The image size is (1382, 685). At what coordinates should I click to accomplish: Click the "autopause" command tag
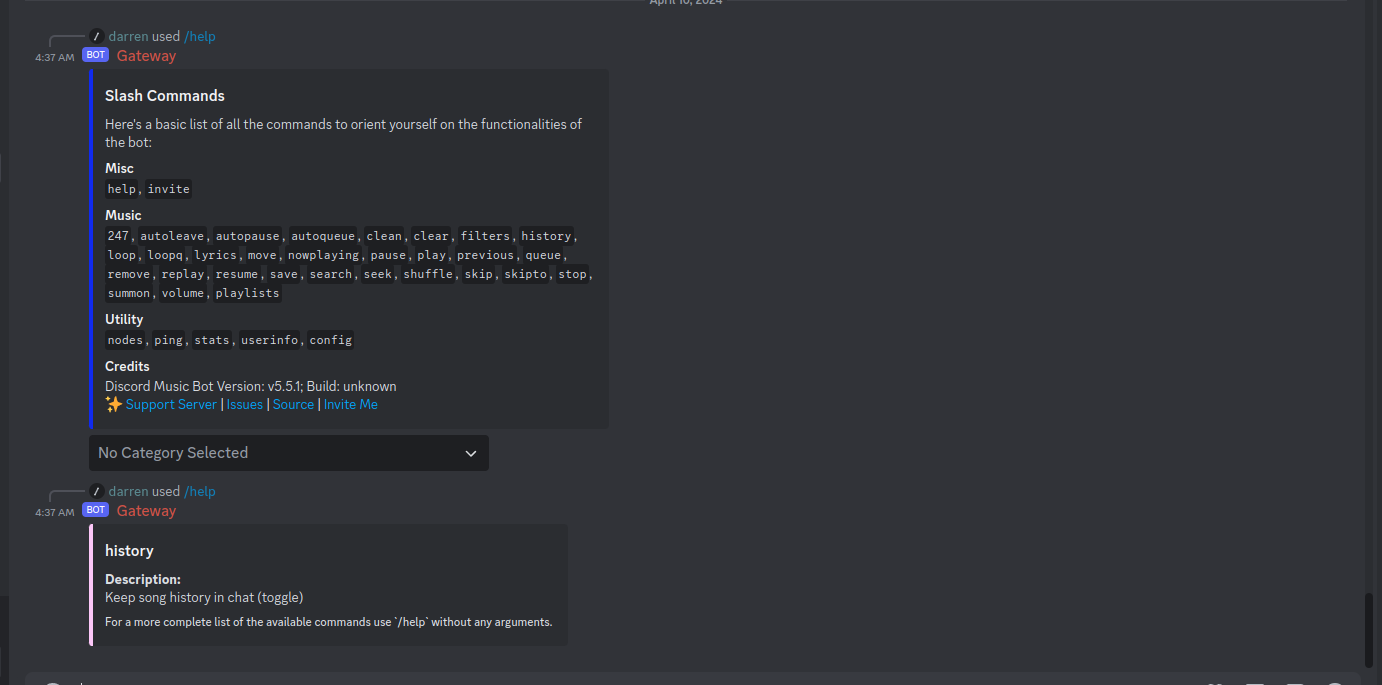coord(248,236)
